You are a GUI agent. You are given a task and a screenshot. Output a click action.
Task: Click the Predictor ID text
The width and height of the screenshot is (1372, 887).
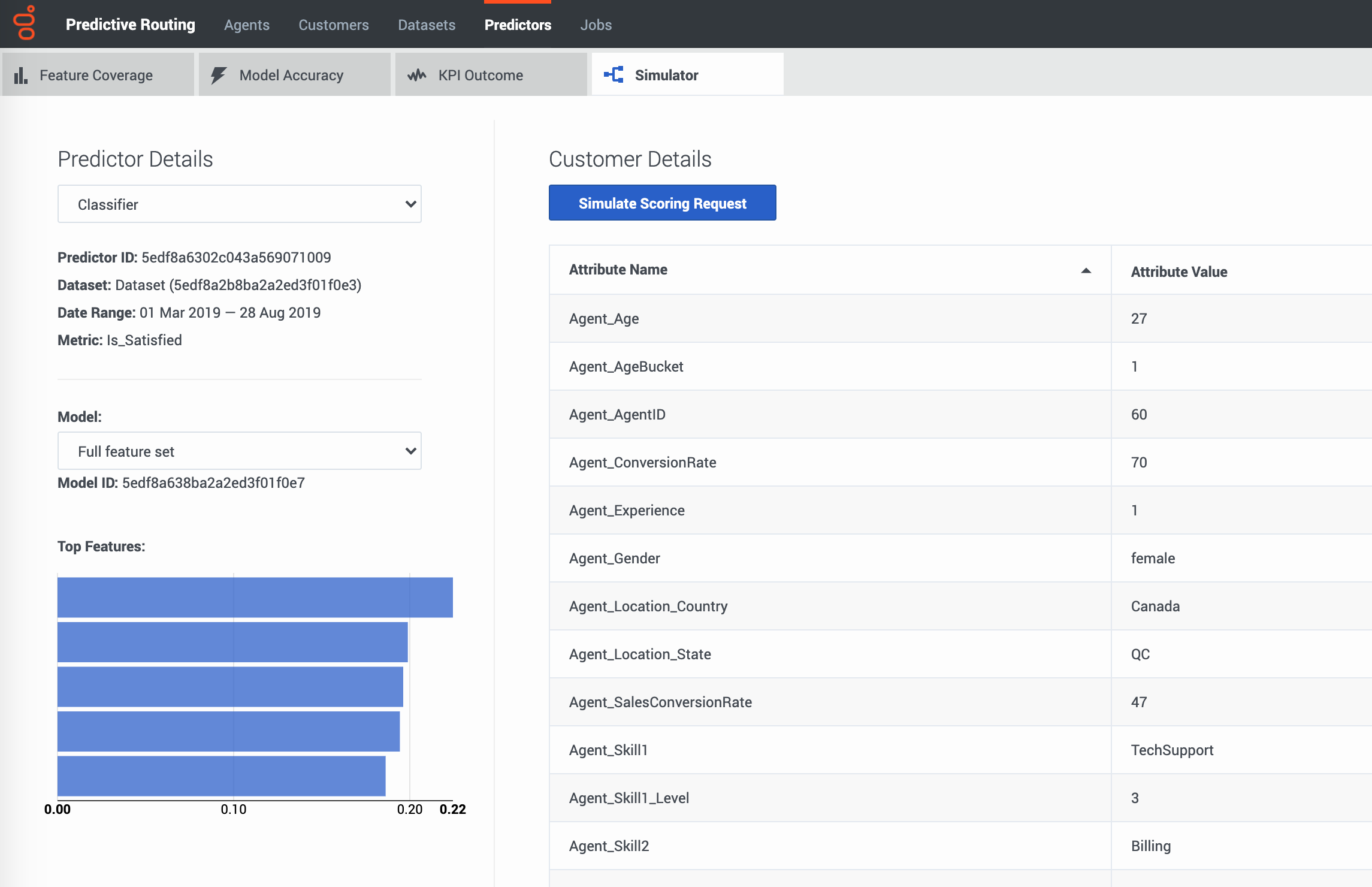point(194,257)
